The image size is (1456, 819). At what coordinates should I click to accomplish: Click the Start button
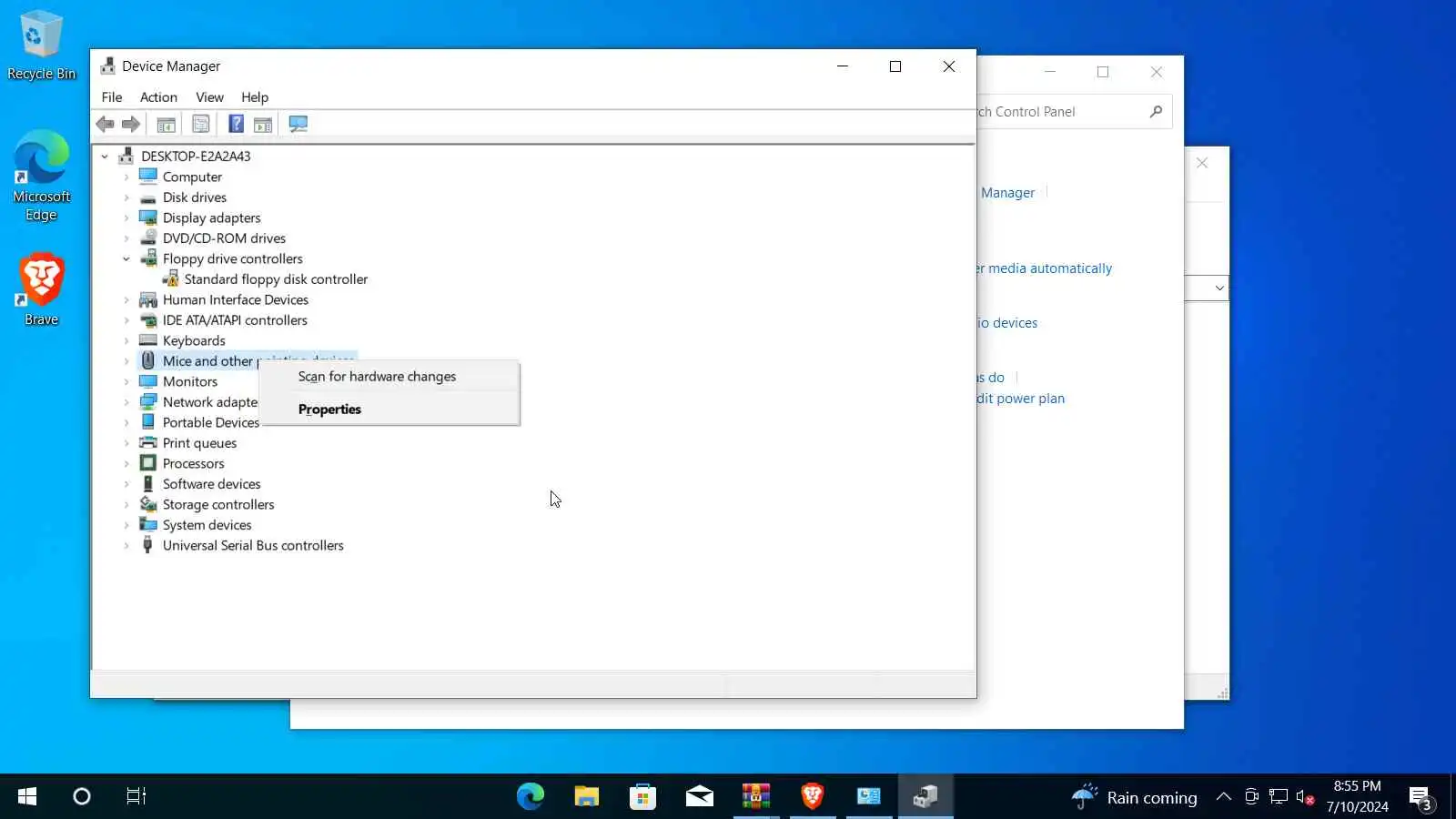pos(27,796)
